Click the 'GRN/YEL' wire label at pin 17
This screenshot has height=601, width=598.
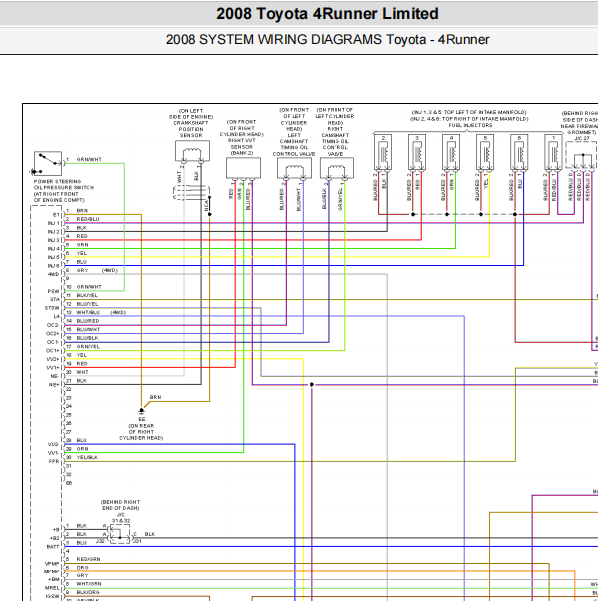(x=88, y=346)
